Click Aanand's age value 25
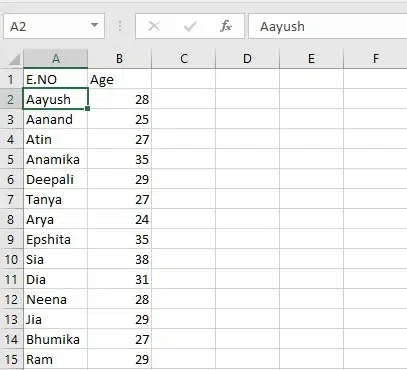The image size is (407, 370). [x=119, y=119]
